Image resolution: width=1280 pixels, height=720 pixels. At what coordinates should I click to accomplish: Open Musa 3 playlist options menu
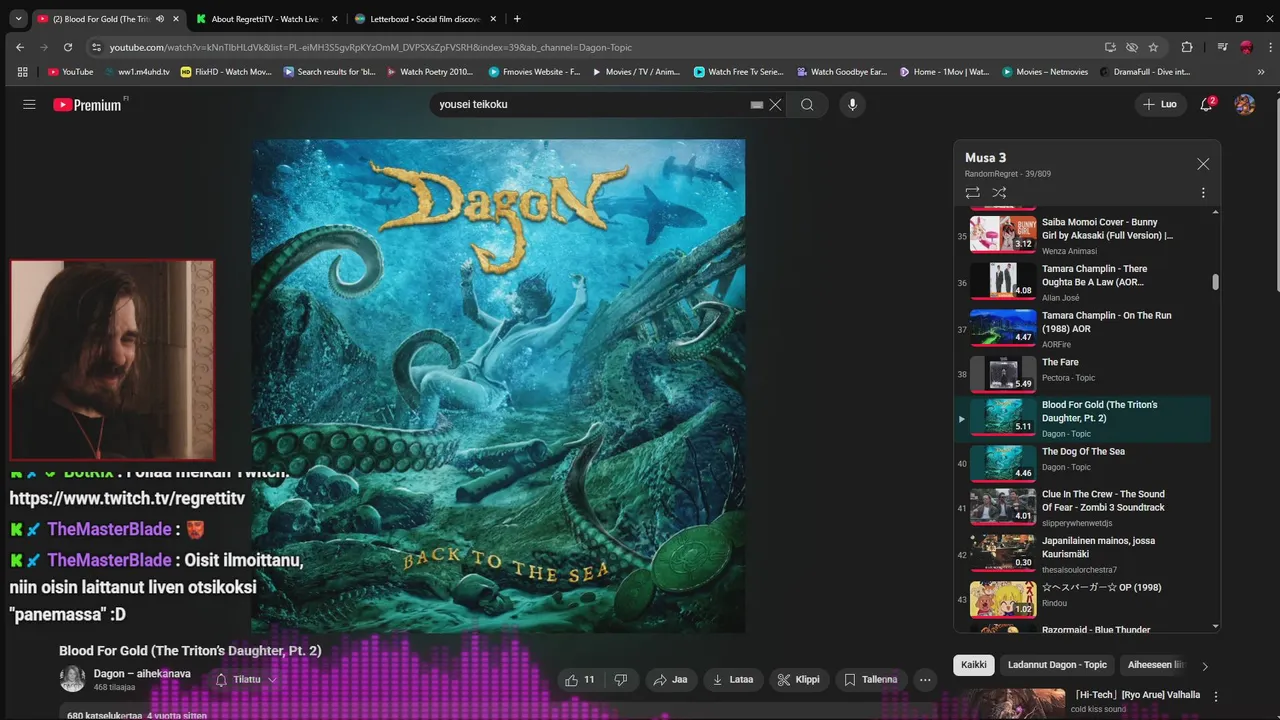1203,192
